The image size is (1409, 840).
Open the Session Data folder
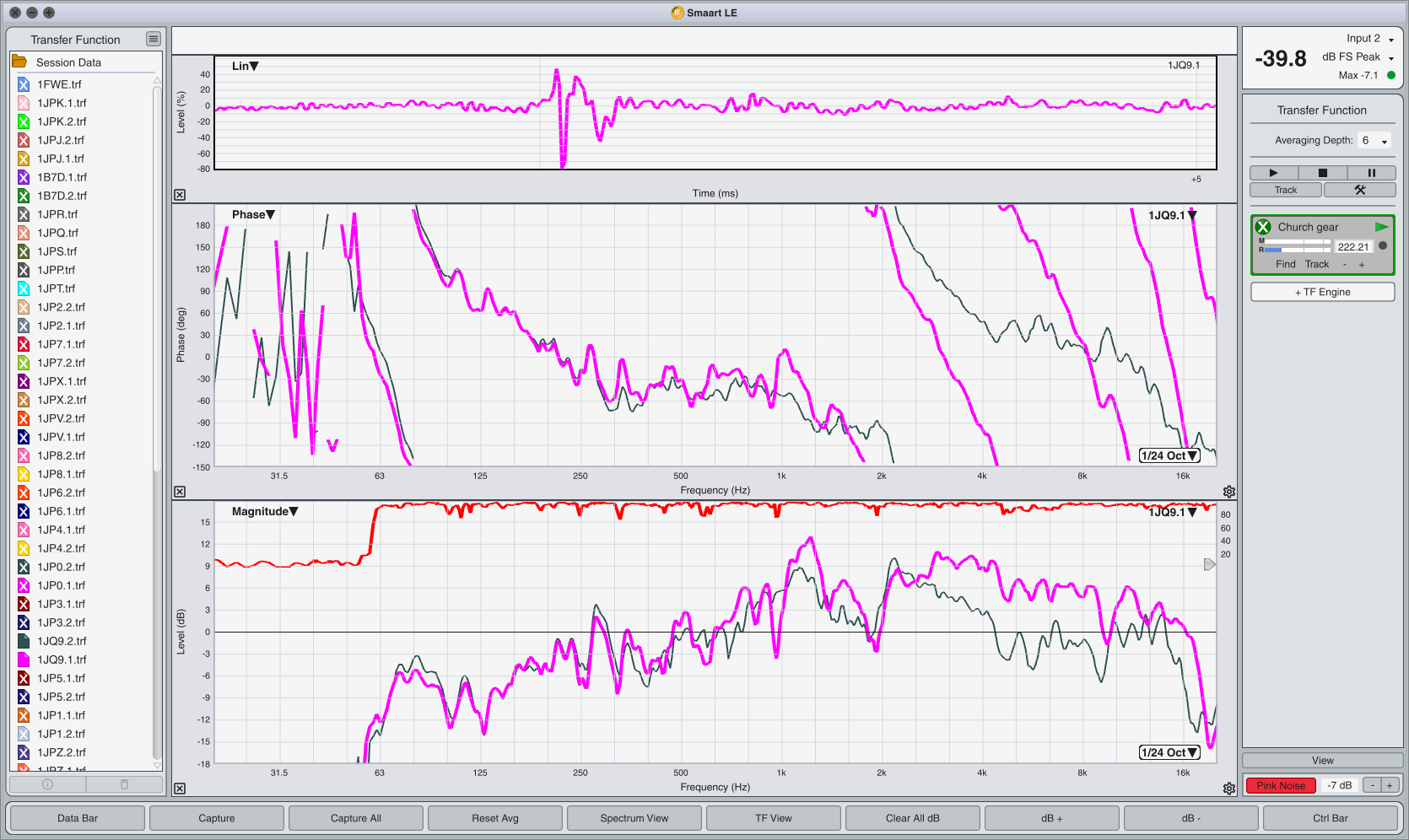[x=19, y=62]
